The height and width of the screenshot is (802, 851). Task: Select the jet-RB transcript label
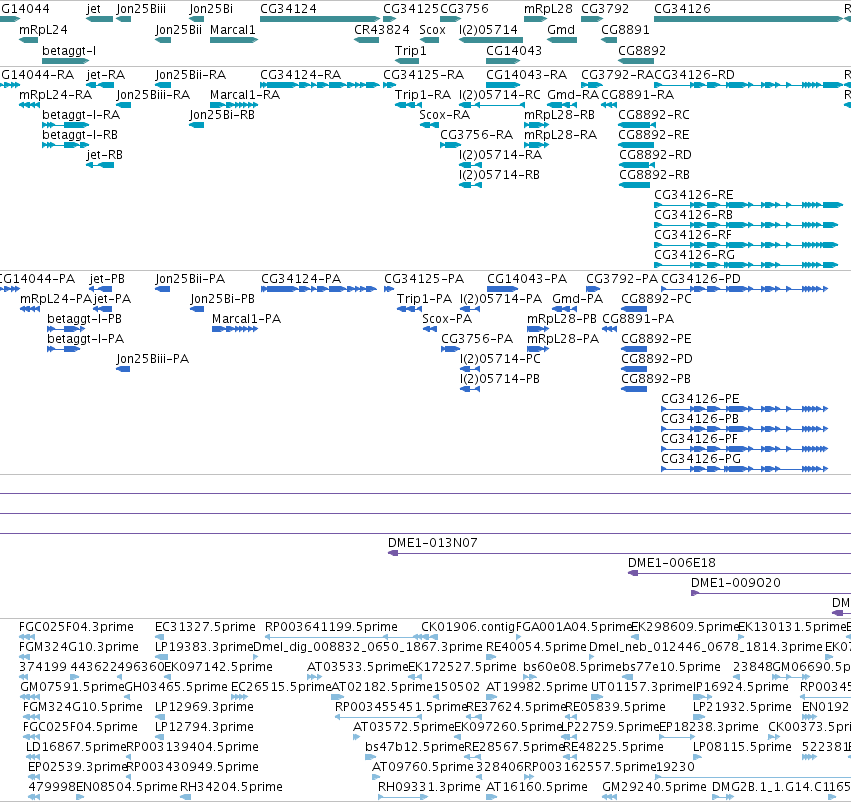[x=105, y=155]
